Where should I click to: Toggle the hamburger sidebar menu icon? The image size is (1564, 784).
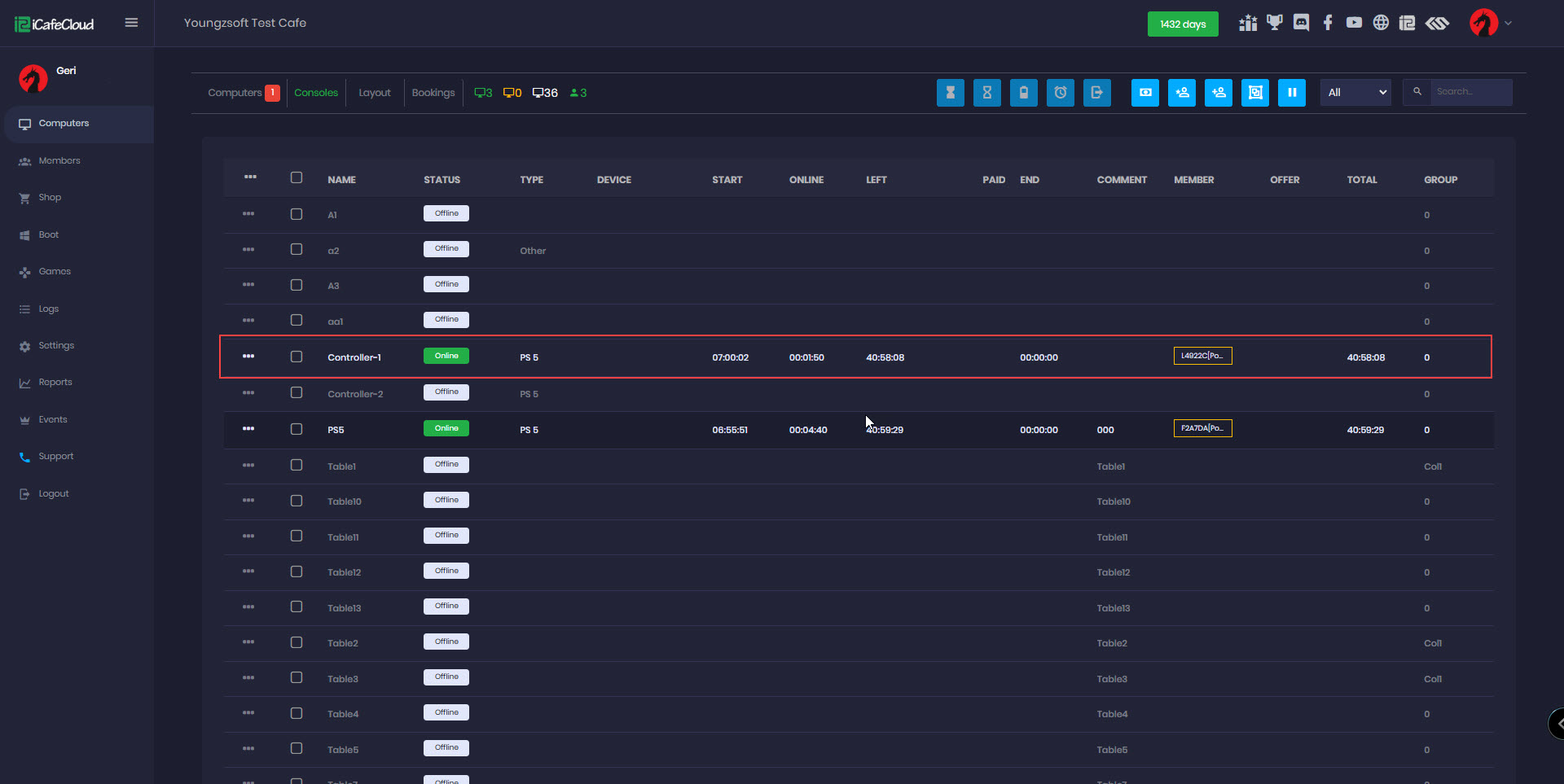click(131, 23)
